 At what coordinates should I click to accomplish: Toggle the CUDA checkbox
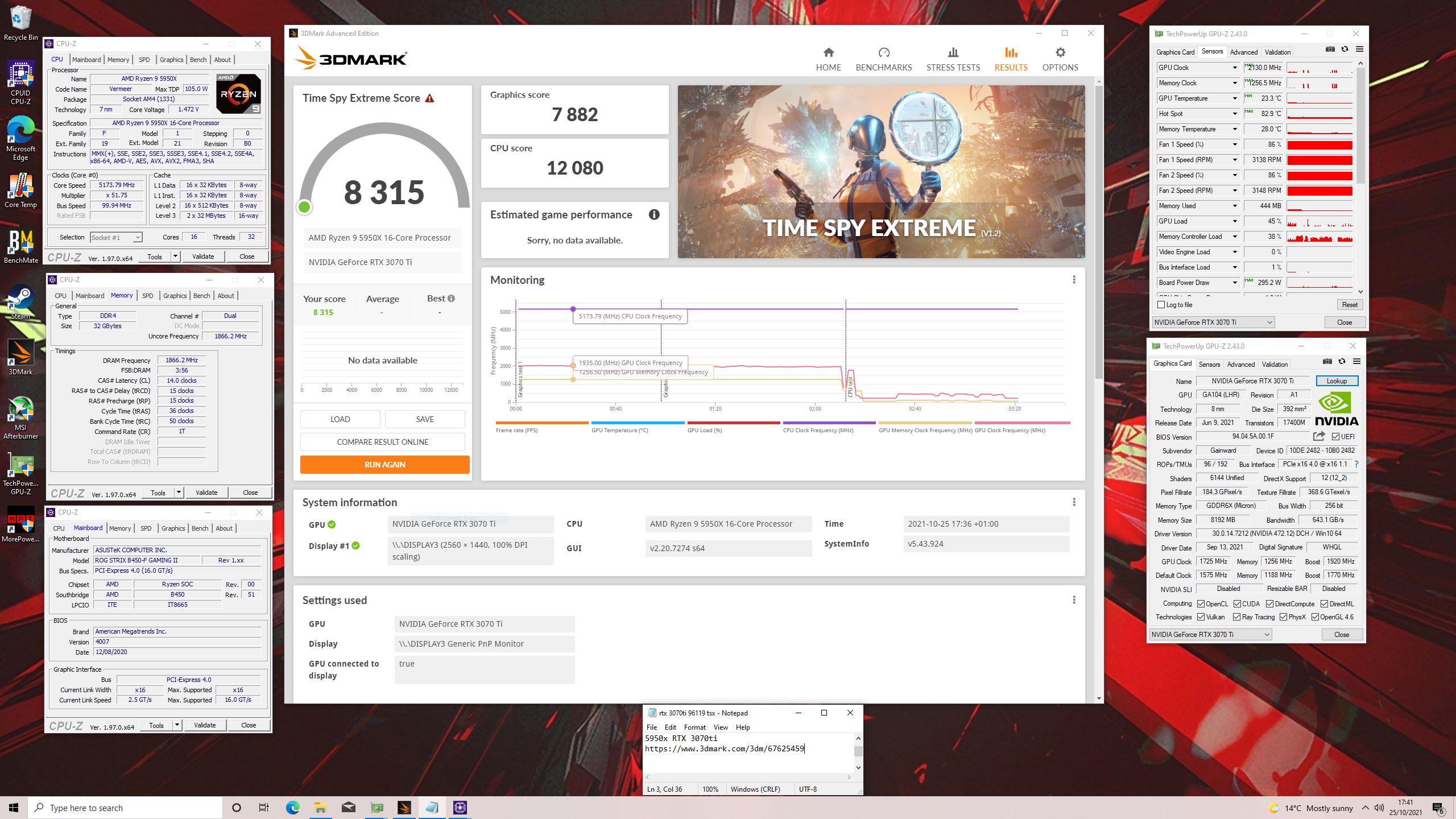pos(1237,604)
